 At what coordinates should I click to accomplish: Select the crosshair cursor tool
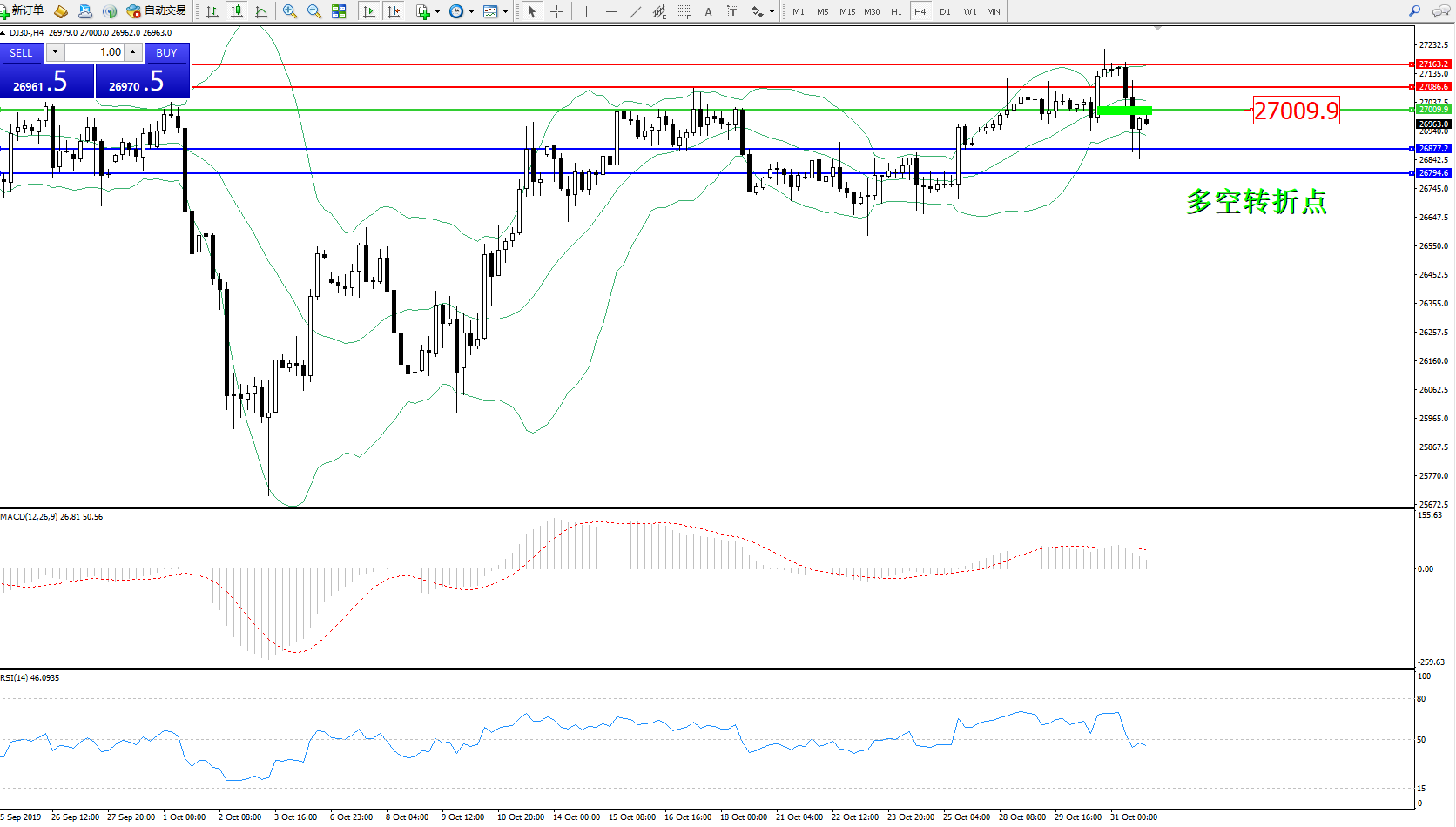[557, 11]
